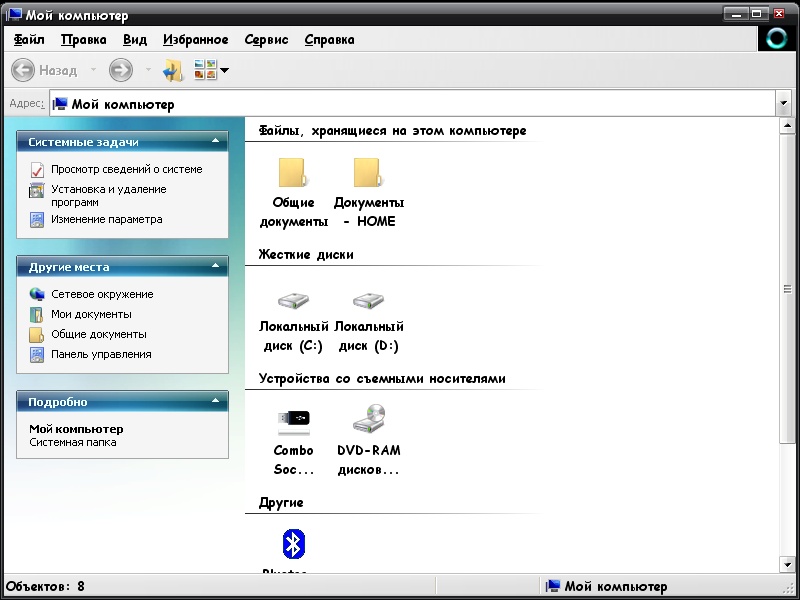Open the Forward history dropdown arrow
This screenshot has height=600, width=800.
click(x=148, y=70)
